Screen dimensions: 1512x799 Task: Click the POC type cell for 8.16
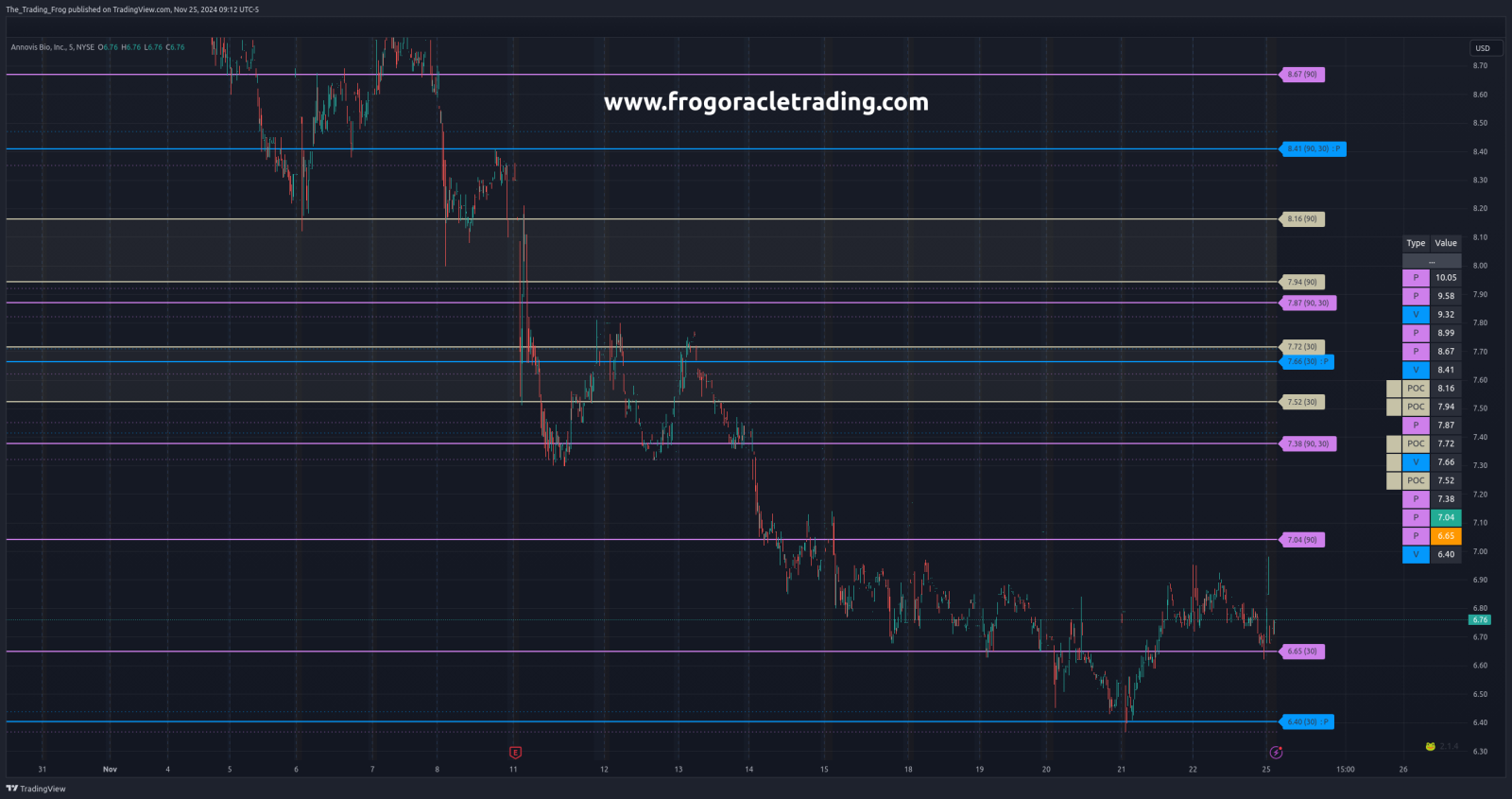click(1416, 389)
